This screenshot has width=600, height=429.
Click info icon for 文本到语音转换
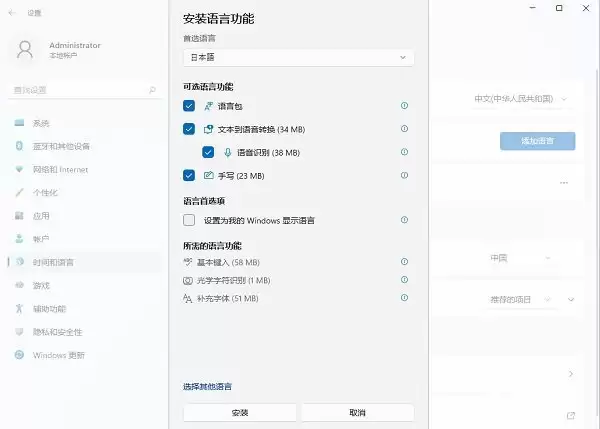(x=404, y=129)
